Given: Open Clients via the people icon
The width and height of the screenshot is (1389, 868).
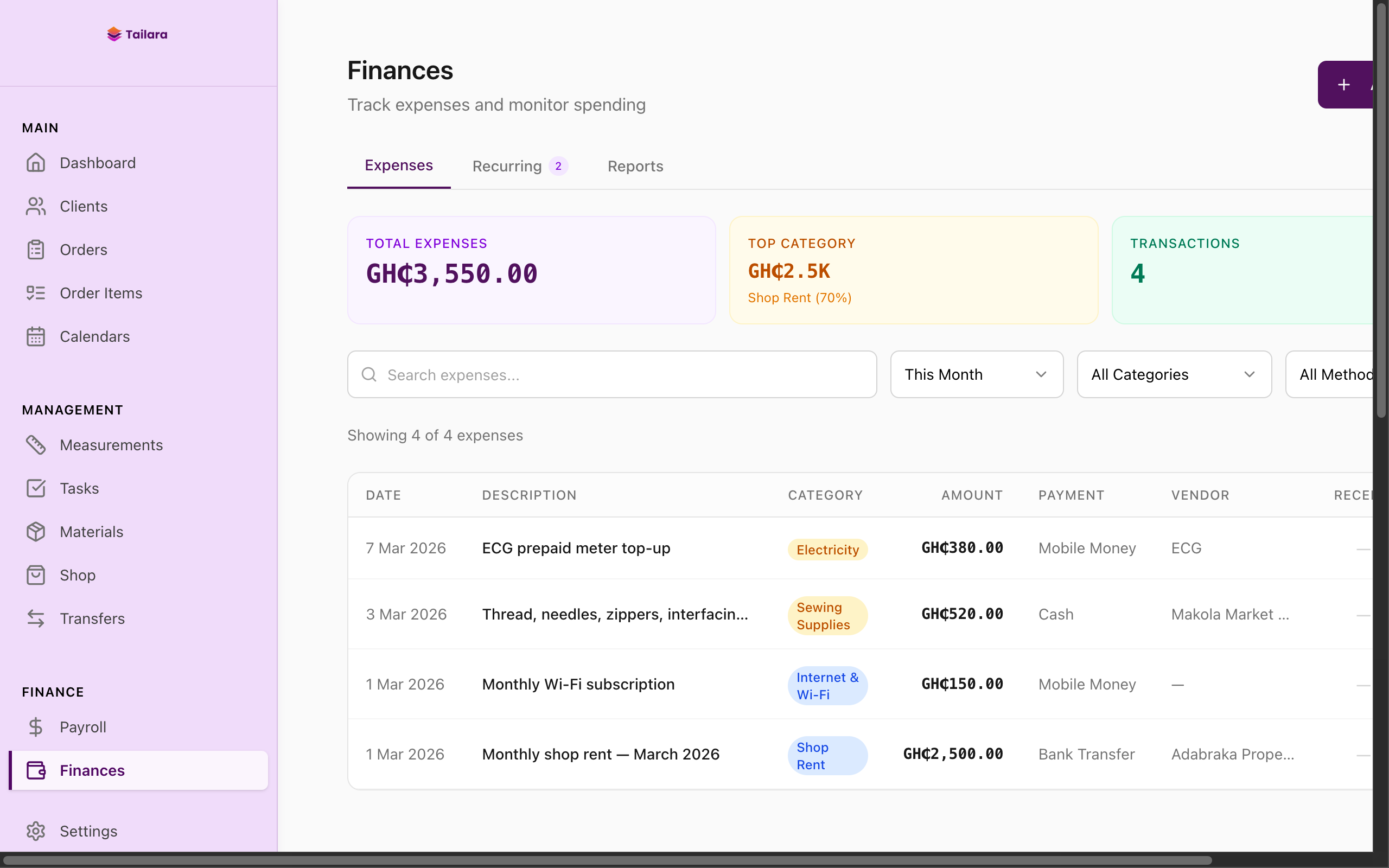Looking at the screenshot, I should pos(36,206).
